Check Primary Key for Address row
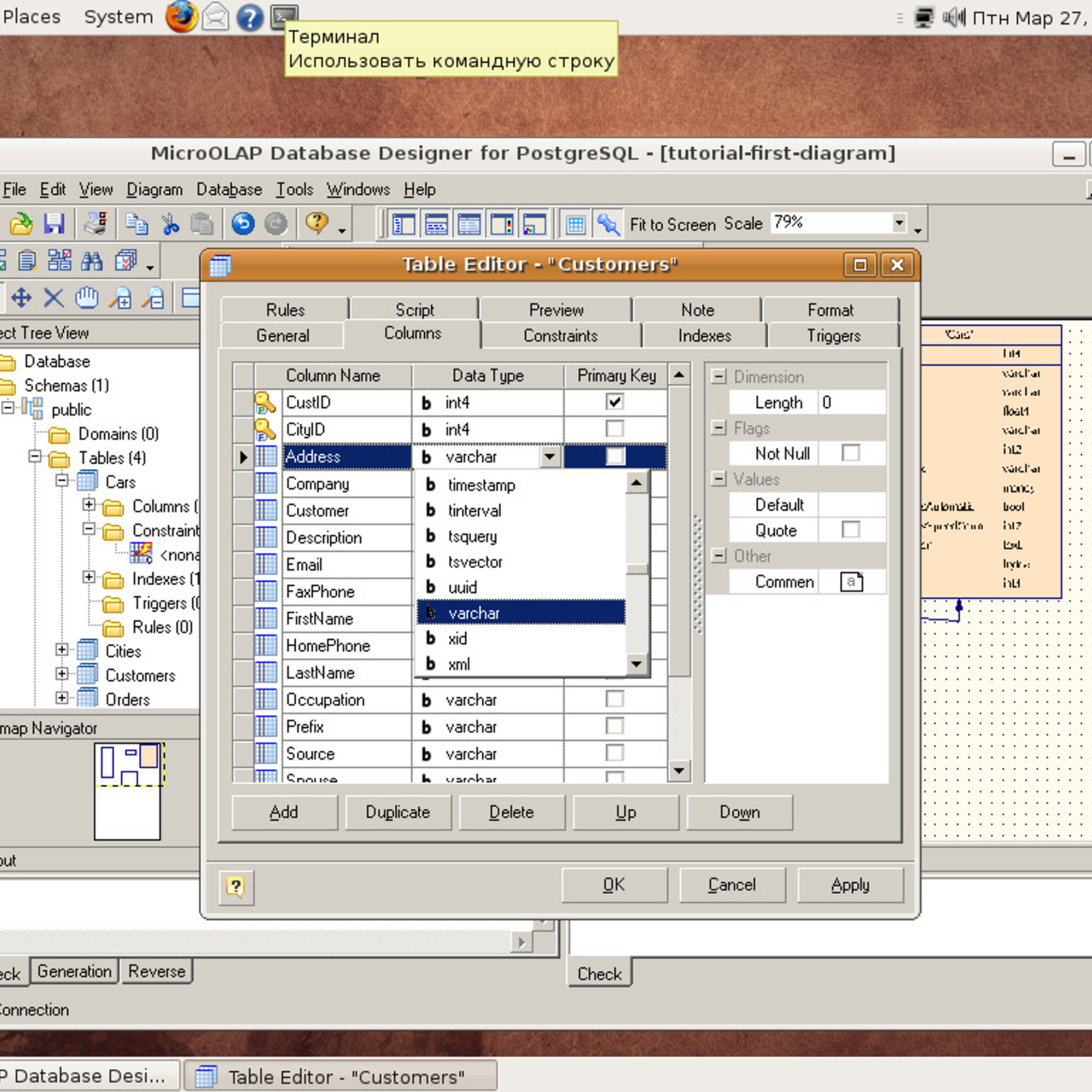1092x1092 pixels. click(615, 456)
